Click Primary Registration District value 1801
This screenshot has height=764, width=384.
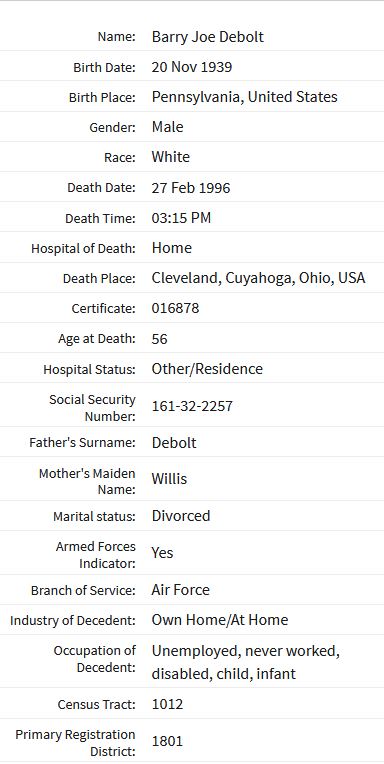[167, 741]
